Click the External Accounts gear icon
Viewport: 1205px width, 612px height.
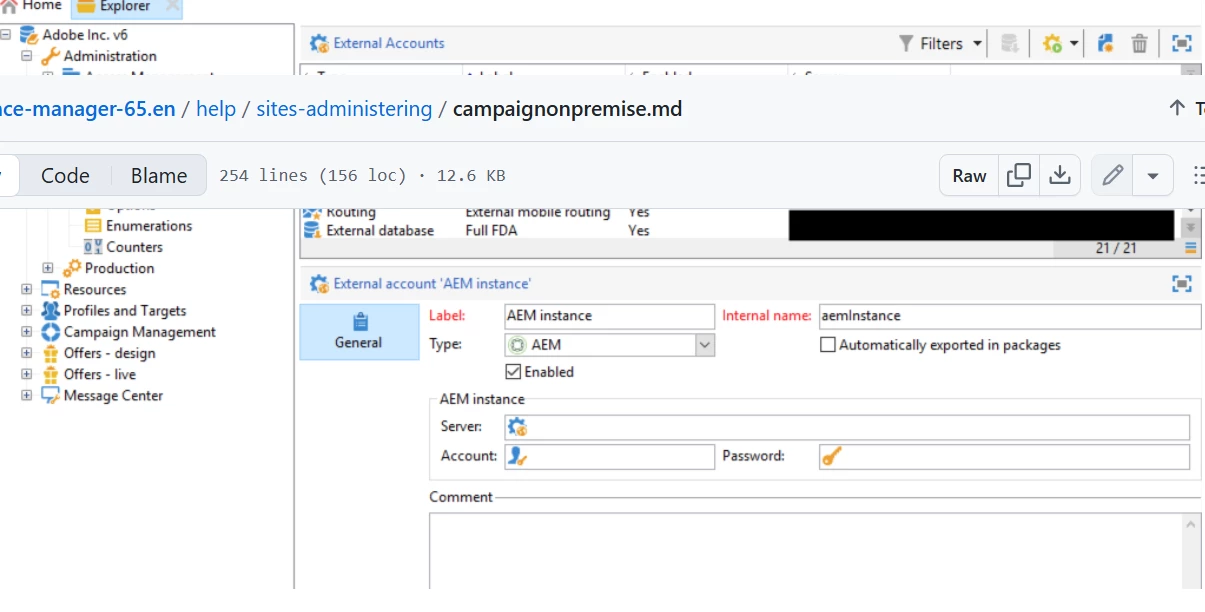coord(319,43)
